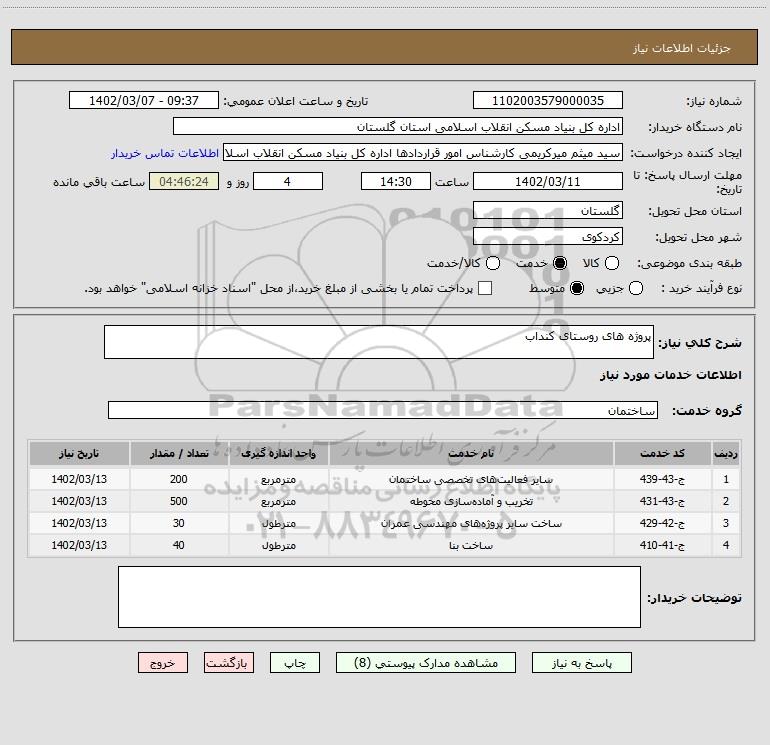The image size is (770, 745).
Task: Click the مترمربع unit in row 1
Action: click(278, 479)
